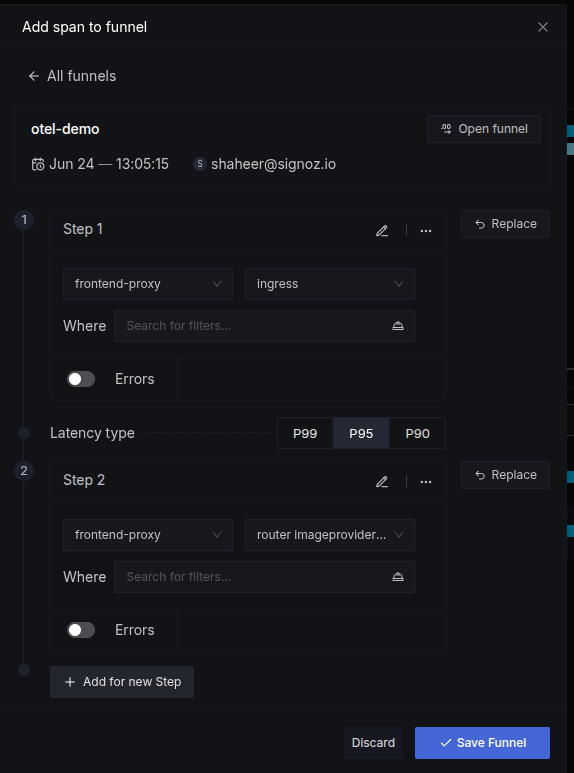Focus the Step 2 Where filter search field

click(x=264, y=577)
